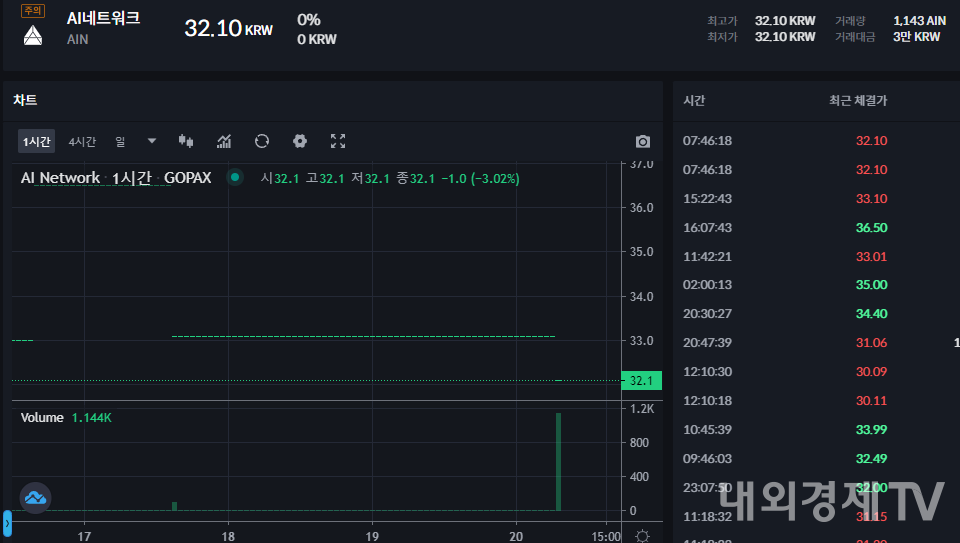Expand the left drawing toolbar arrow

click(x=6, y=522)
